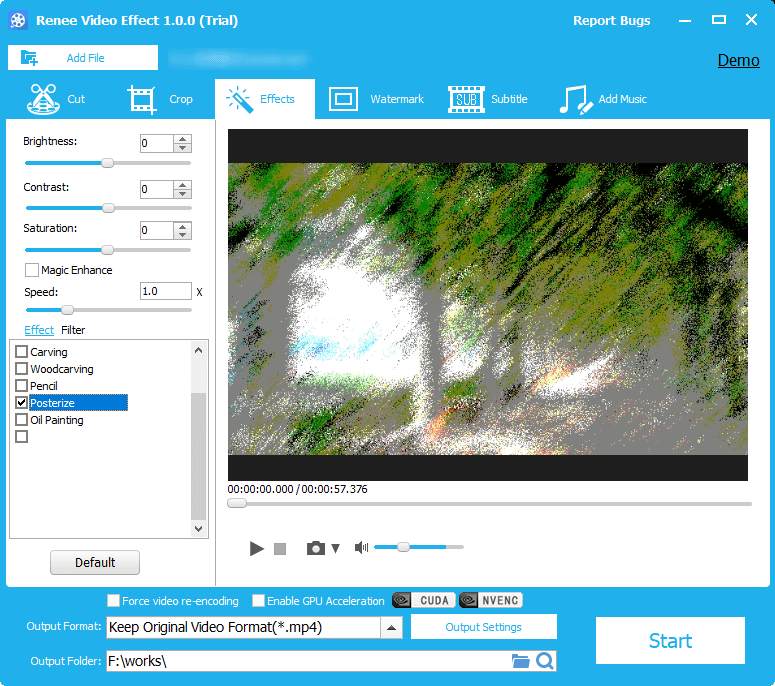Open the Cut scissors tool

(43, 99)
